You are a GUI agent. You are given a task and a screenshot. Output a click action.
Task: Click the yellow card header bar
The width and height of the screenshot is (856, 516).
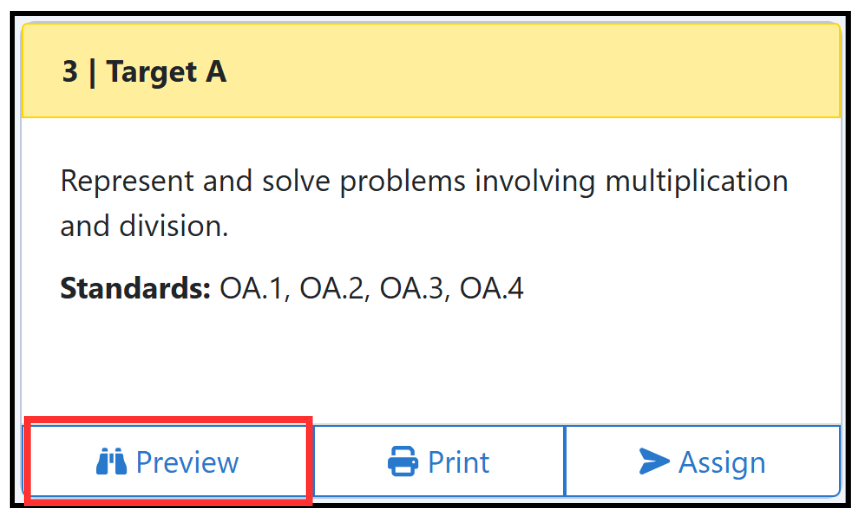point(431,70)
